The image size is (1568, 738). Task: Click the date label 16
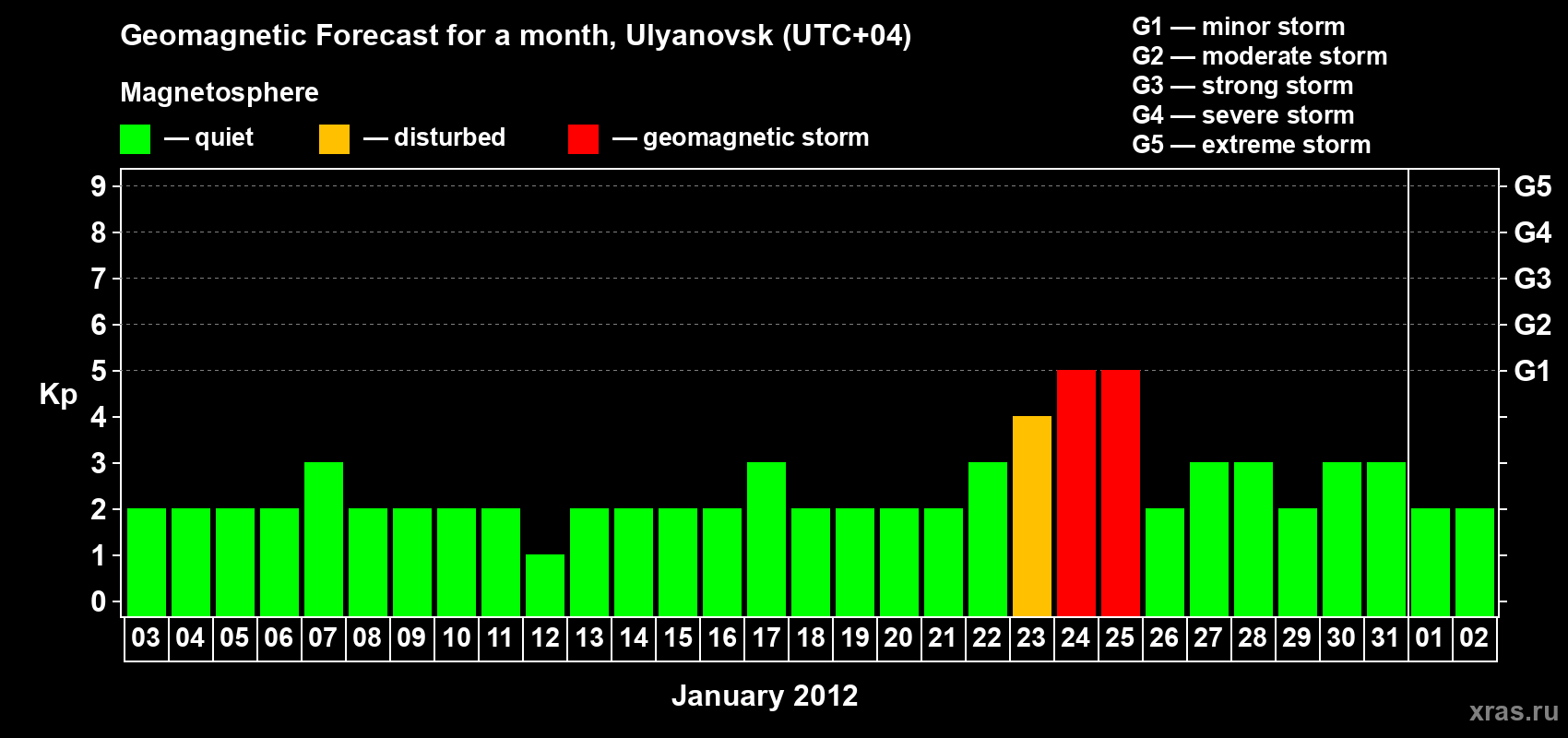click(x=722, y=637)
